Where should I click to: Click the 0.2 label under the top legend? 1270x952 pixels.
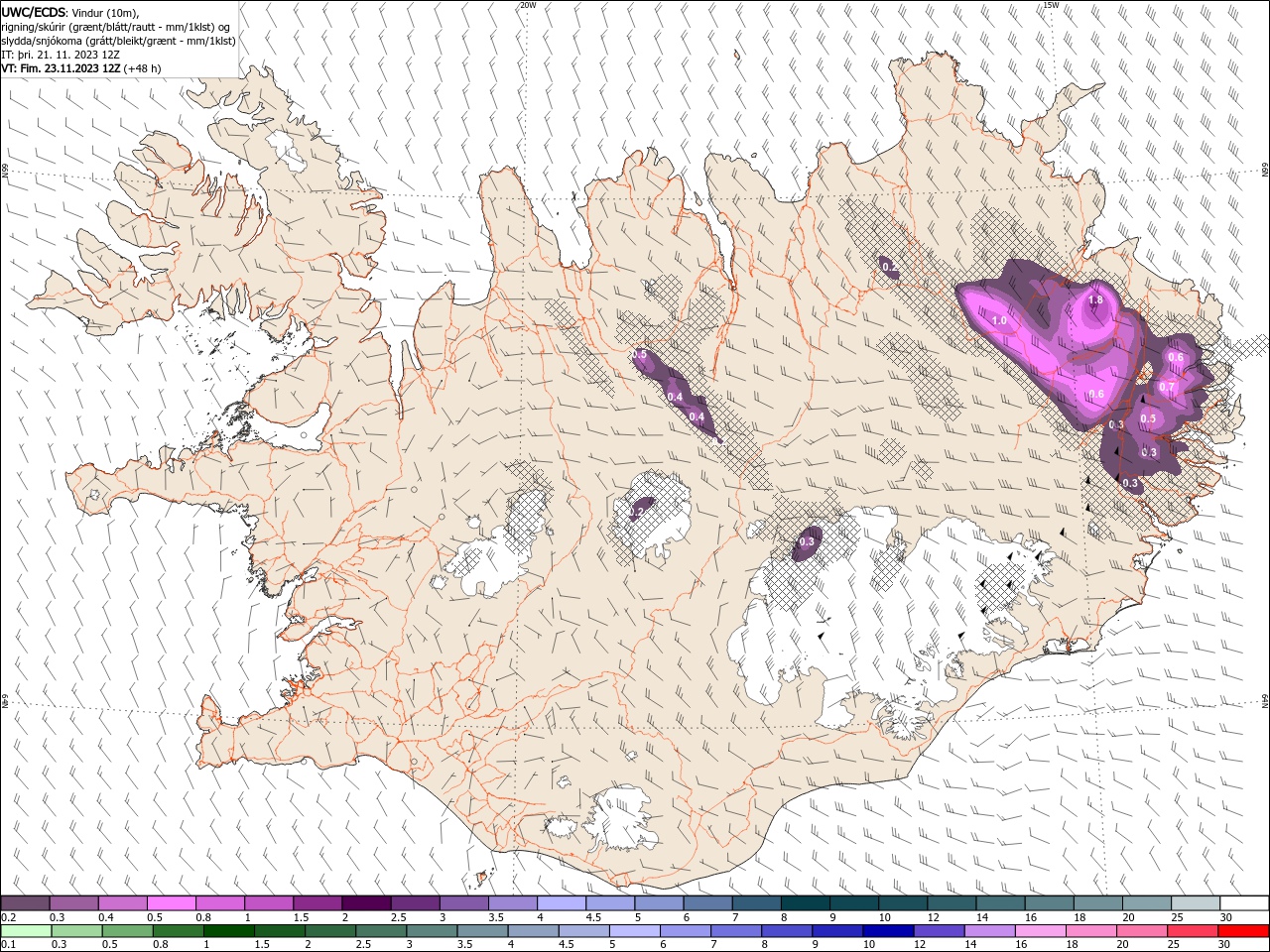coord(8,917)
